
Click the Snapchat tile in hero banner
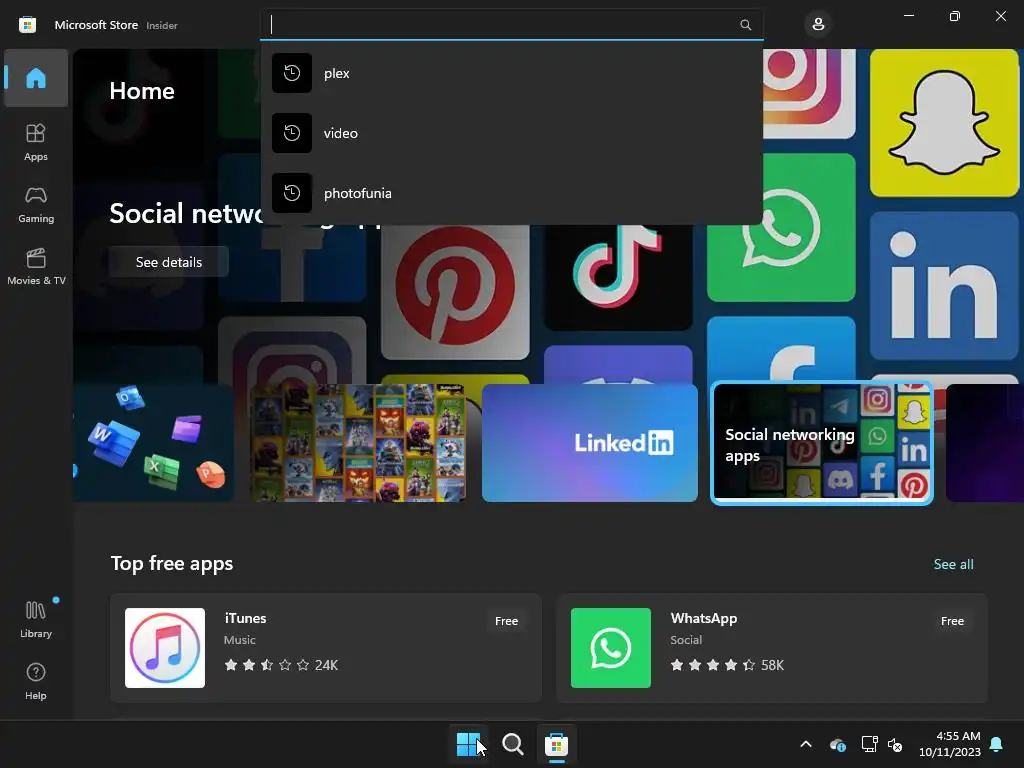point(944,123)
